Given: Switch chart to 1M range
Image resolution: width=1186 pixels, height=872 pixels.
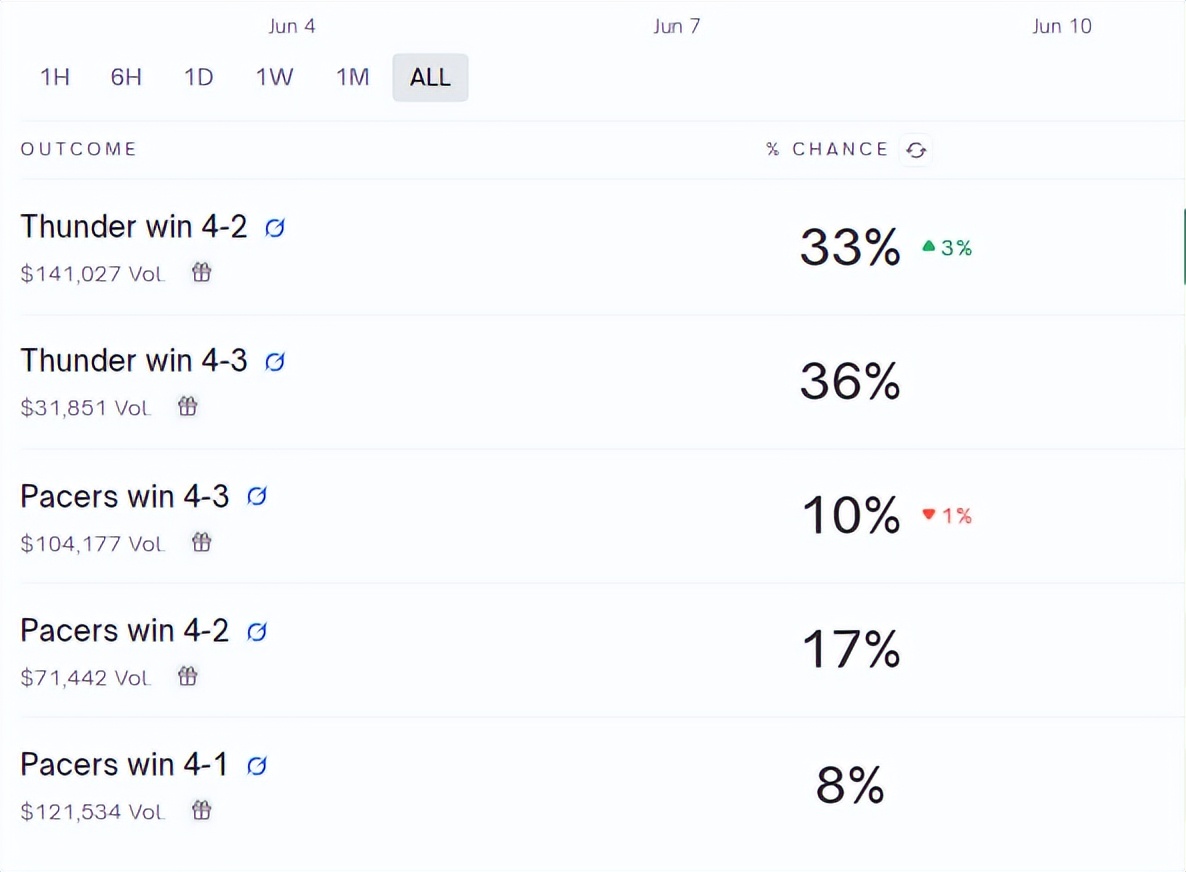Looking at the screenshot, I should tap(352, 77).
